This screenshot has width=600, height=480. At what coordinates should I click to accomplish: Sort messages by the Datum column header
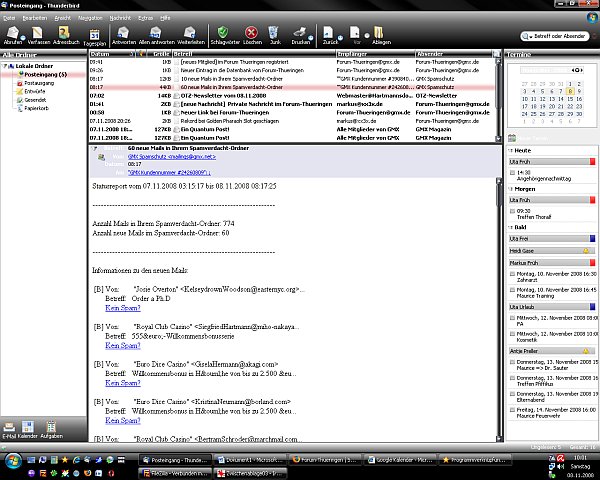point(110,54)
